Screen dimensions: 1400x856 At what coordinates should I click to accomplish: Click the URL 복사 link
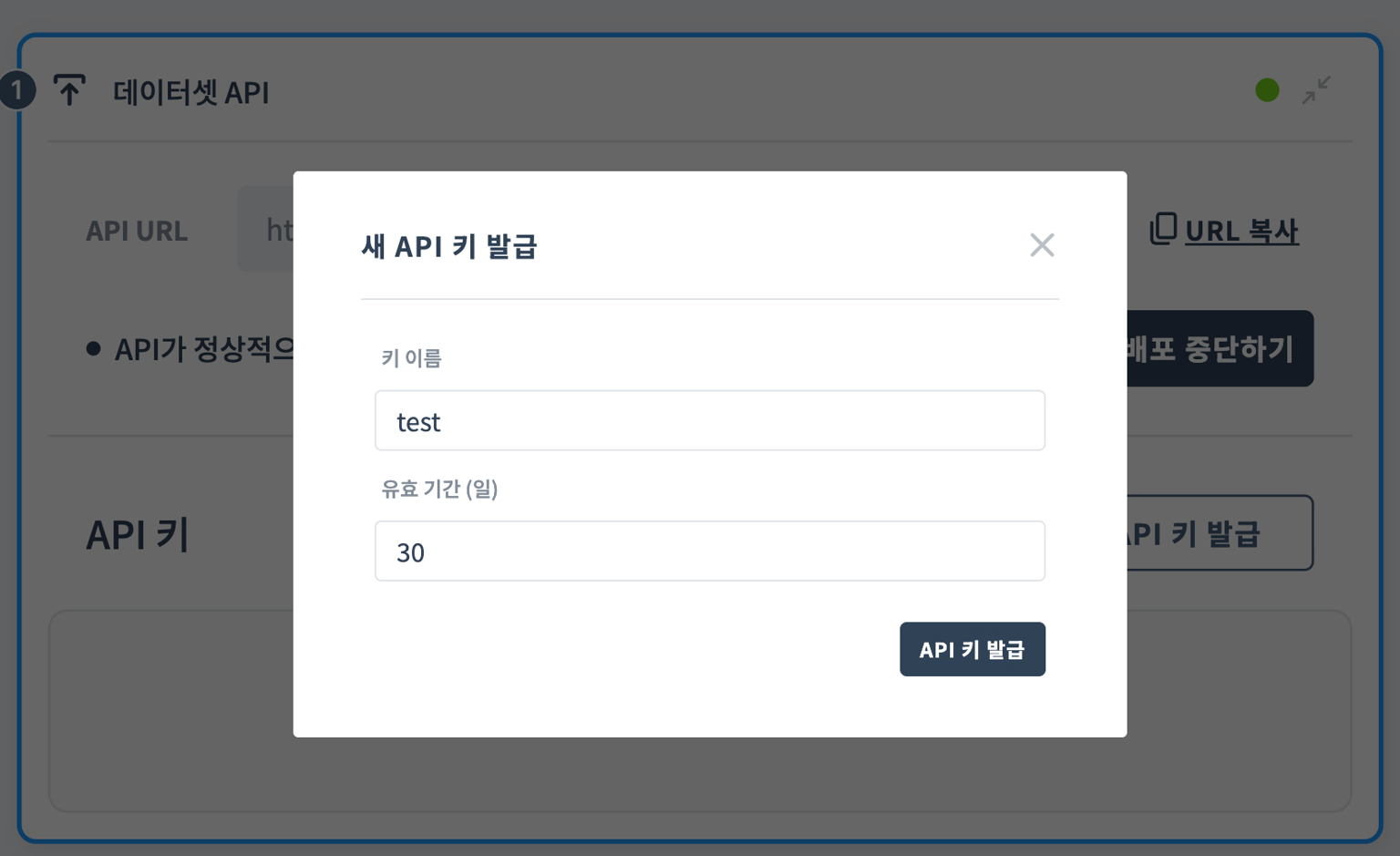coord(1241,231)
